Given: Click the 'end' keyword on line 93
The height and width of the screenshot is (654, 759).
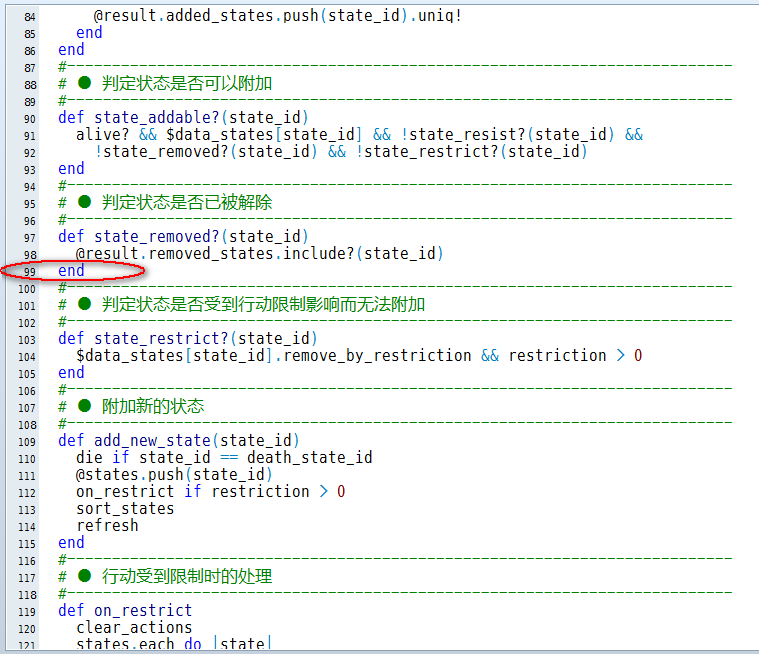Looking at the screenshot, I should click(71, 168).
